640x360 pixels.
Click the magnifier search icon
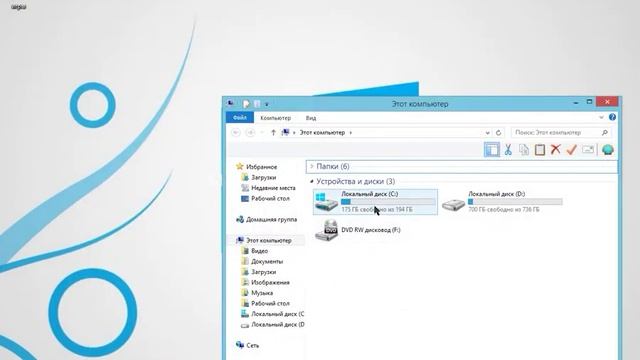tap(604, 133)
